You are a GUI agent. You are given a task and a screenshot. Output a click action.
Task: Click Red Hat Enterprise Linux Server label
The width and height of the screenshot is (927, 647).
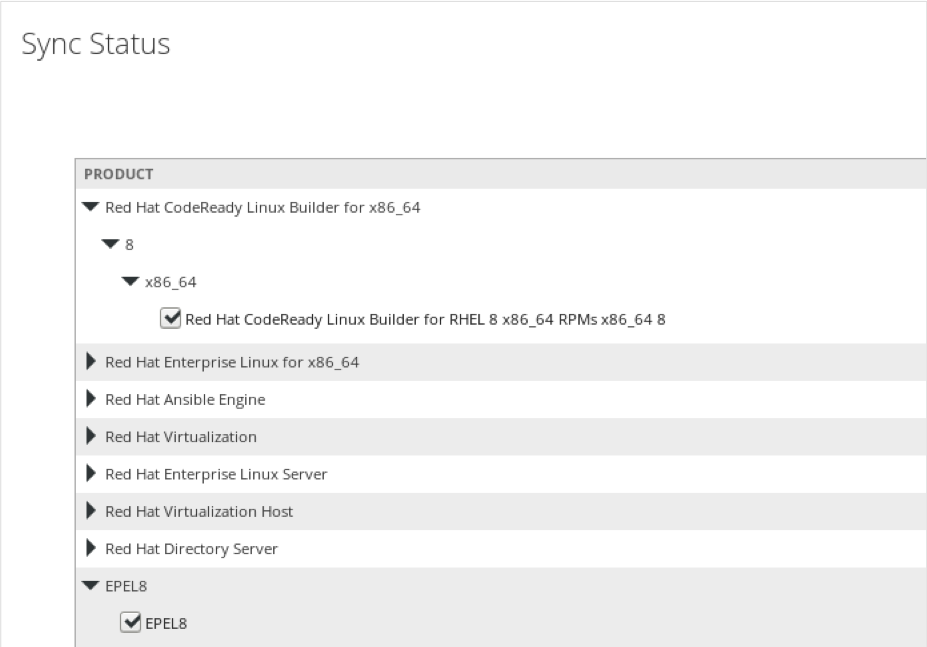(x=216, y=474)
